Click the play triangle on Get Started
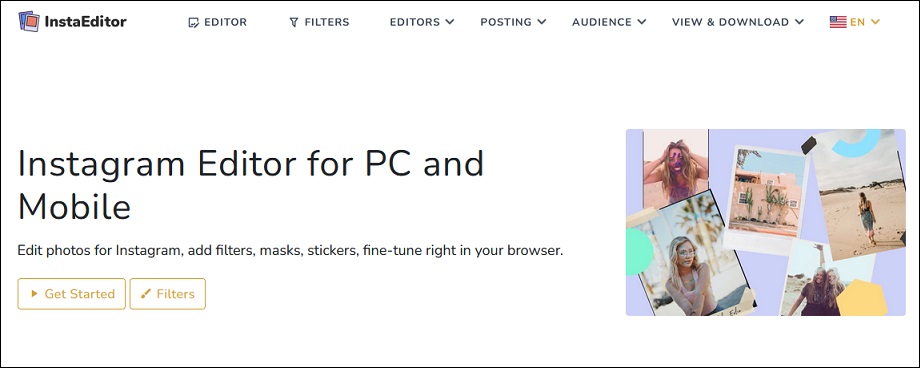This screenshot has width=921, height=368. click(x=35, y=293)
